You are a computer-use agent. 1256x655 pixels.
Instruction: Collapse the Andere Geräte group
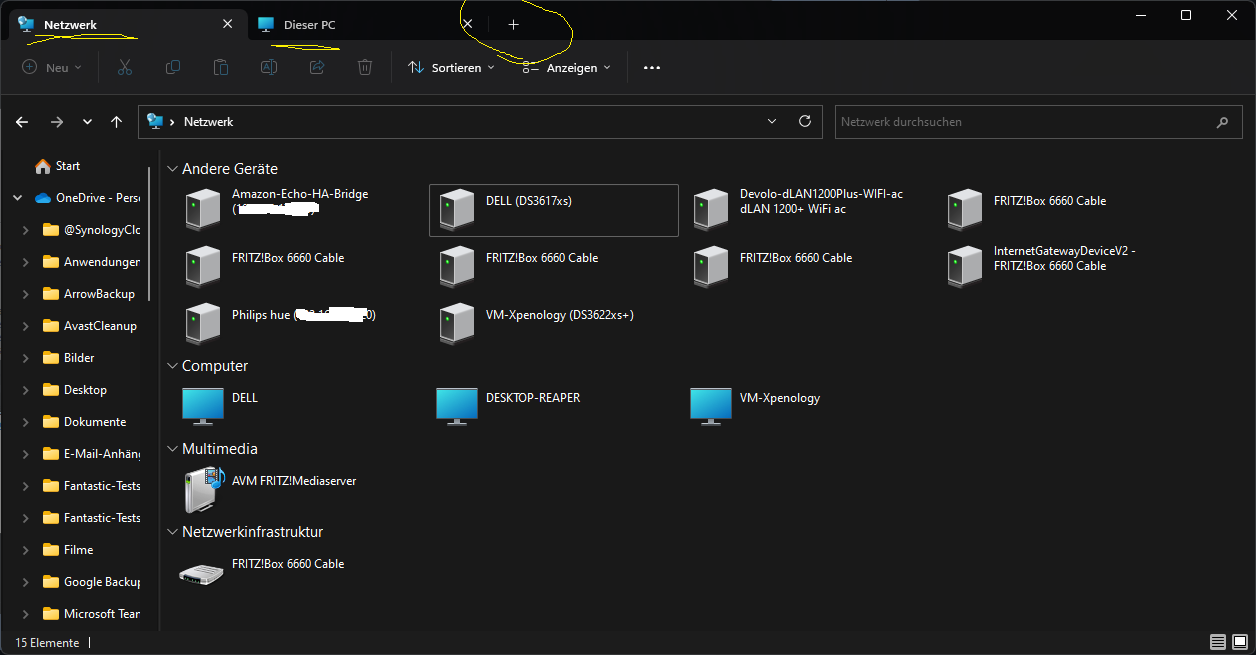tap(172, 169)
